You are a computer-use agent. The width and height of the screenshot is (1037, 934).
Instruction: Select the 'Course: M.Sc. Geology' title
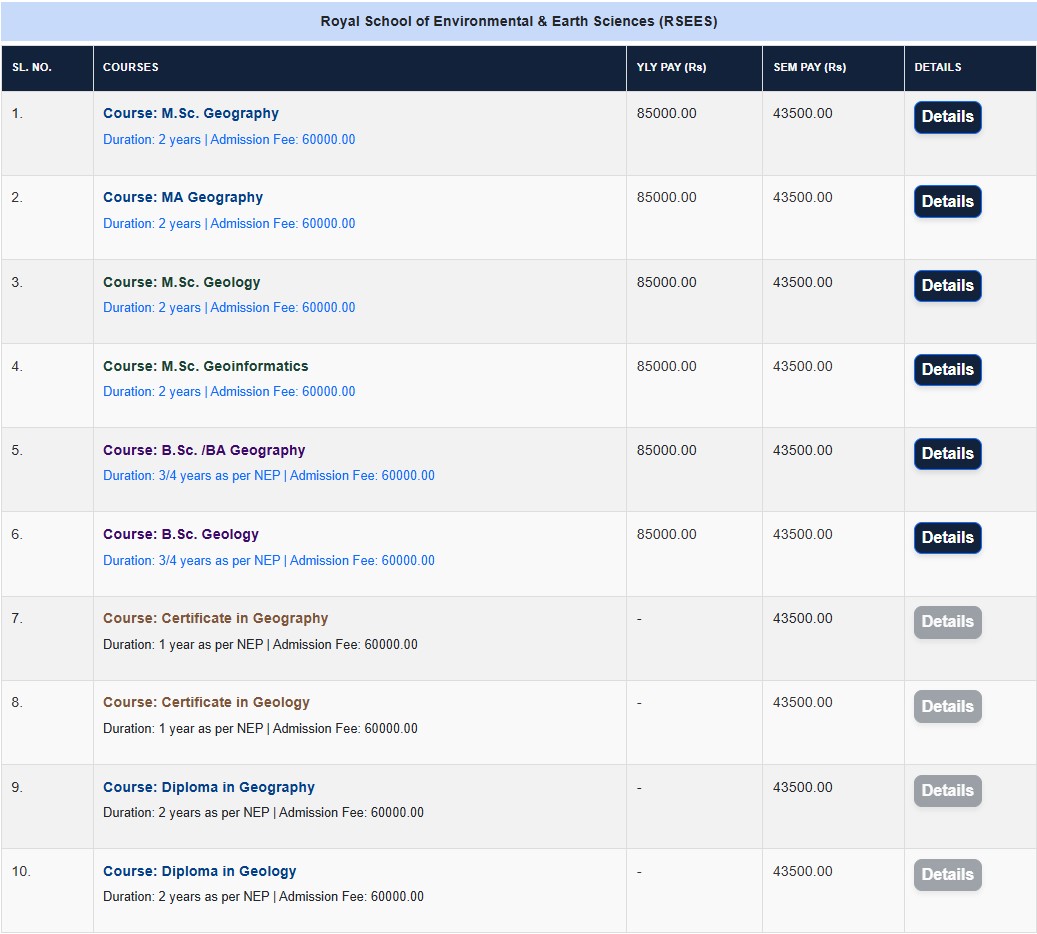(x=181, y=282)
